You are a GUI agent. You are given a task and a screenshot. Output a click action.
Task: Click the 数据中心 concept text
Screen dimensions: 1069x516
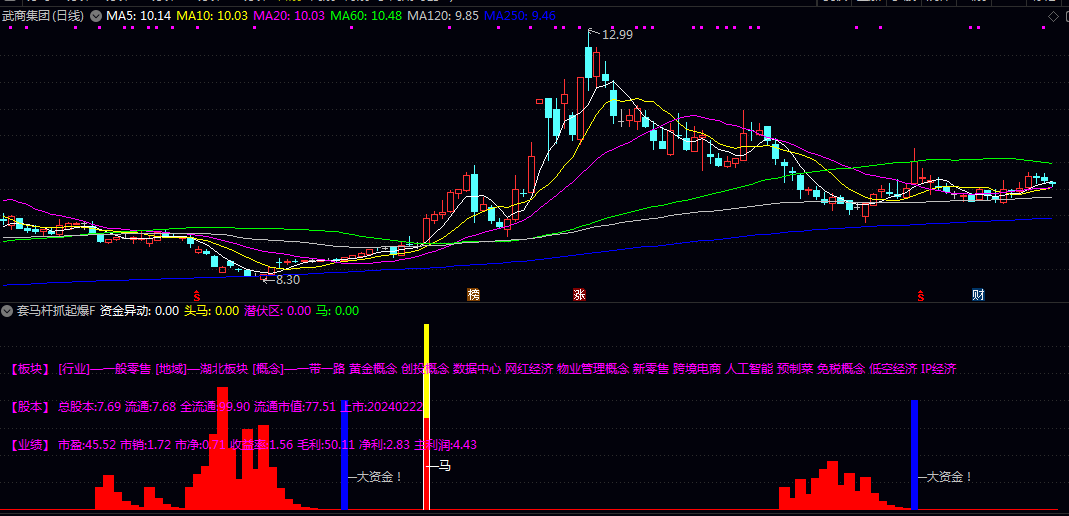coord(477,369)
